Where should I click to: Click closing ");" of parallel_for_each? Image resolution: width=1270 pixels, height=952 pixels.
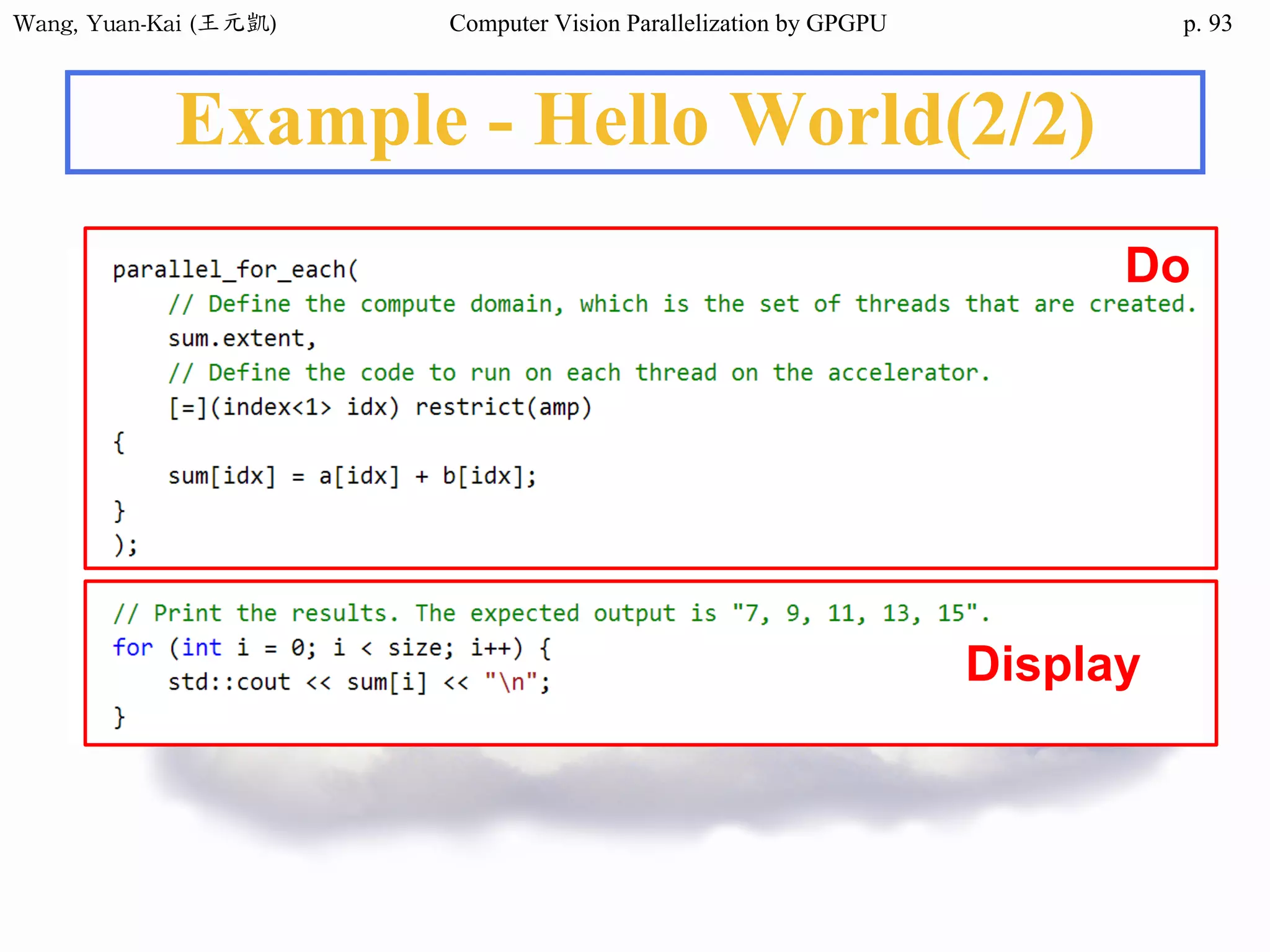pos(125,545)
